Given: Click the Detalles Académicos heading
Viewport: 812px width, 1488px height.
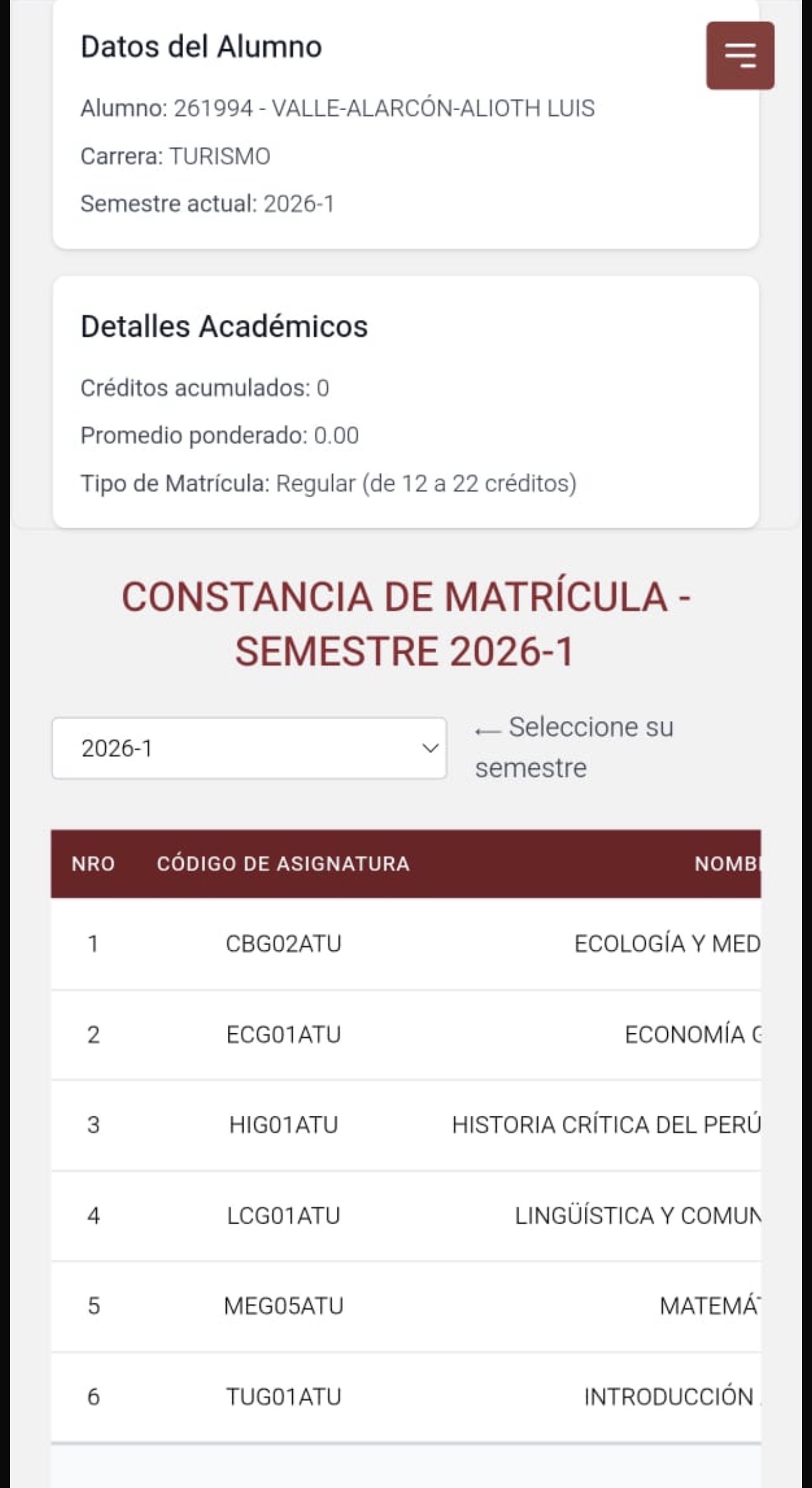Looking at the screenshot, I should click(x=224, y=326).
